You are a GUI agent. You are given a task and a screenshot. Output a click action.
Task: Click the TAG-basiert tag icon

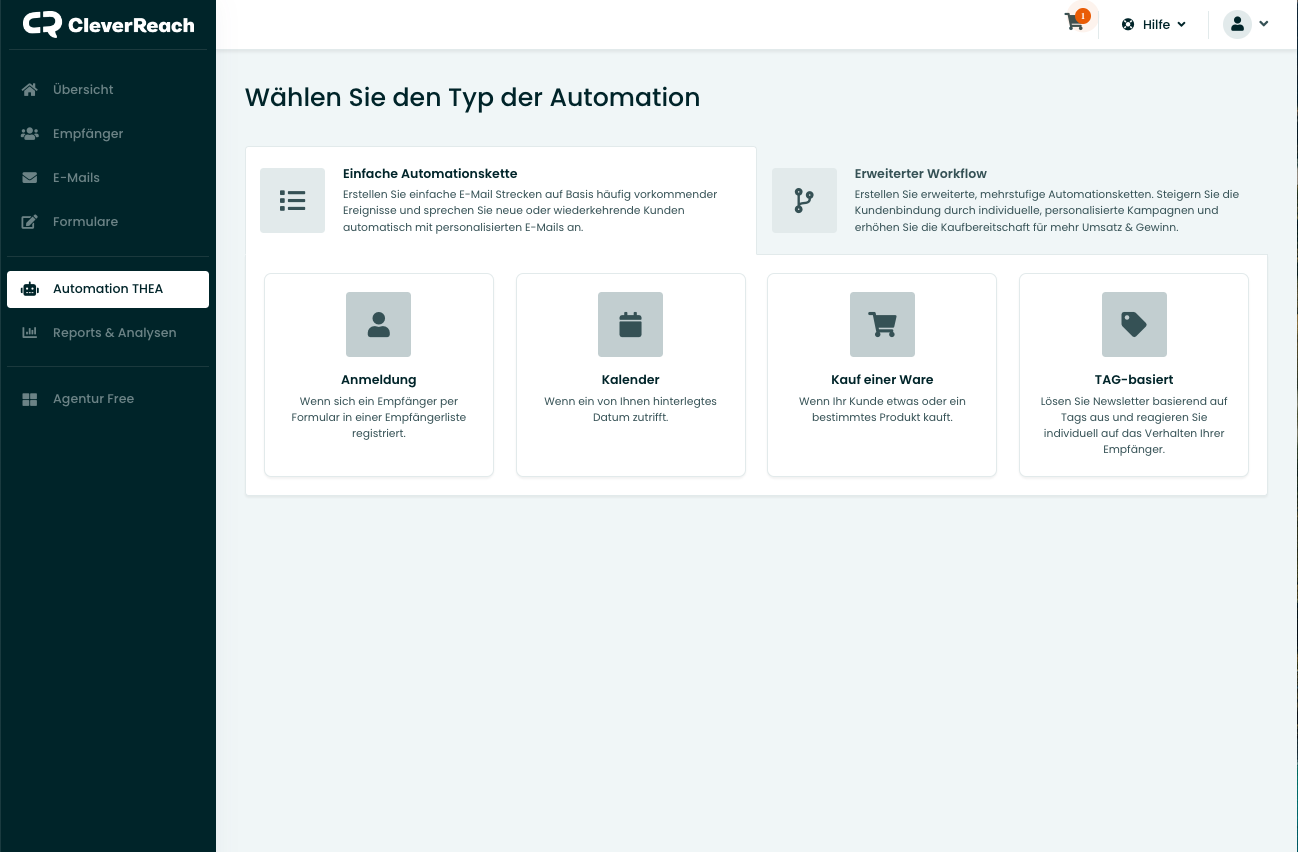coord(1133,324)
